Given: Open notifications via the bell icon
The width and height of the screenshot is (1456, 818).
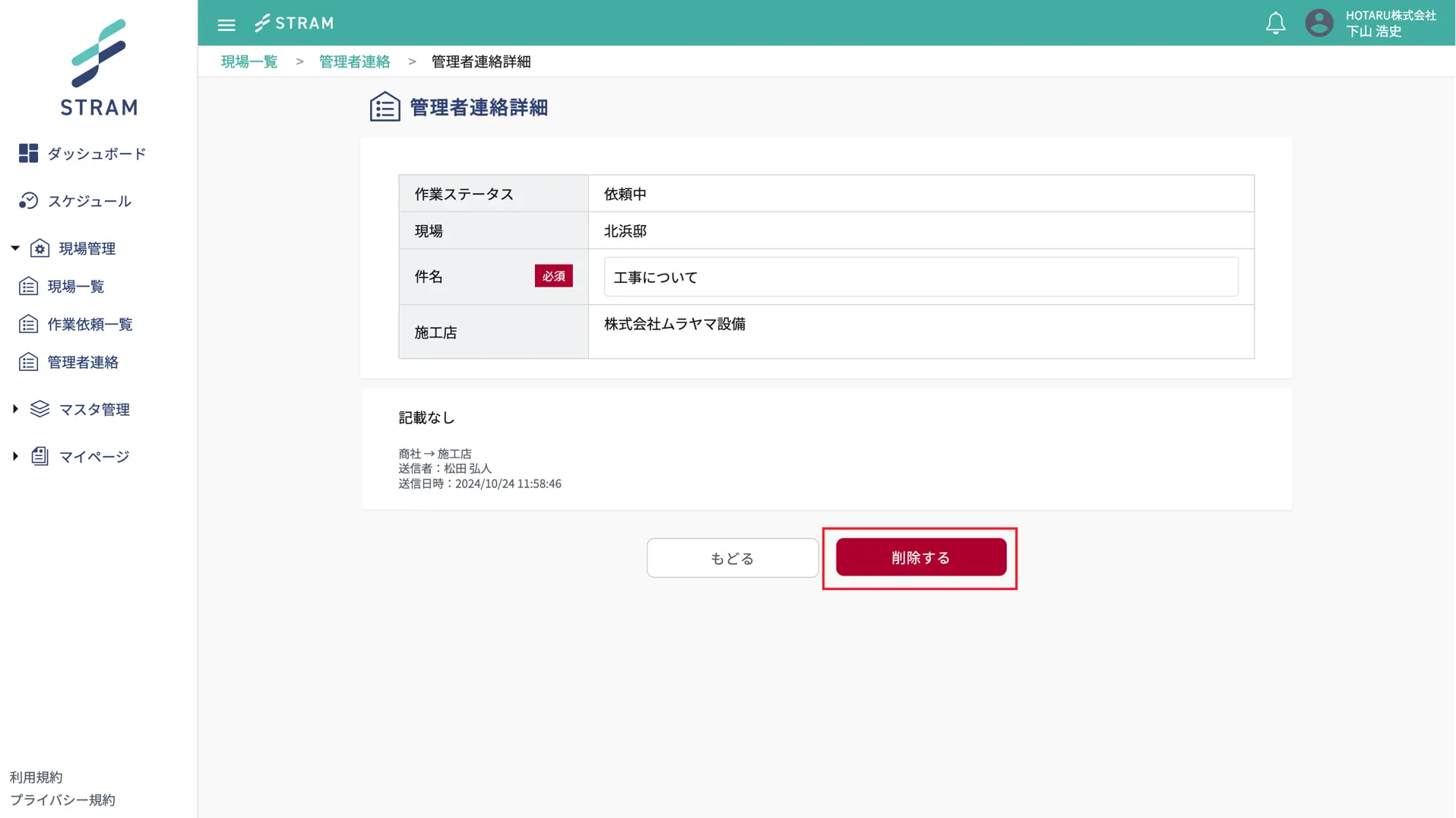Looking at the screenshot, I should 1275,23.
